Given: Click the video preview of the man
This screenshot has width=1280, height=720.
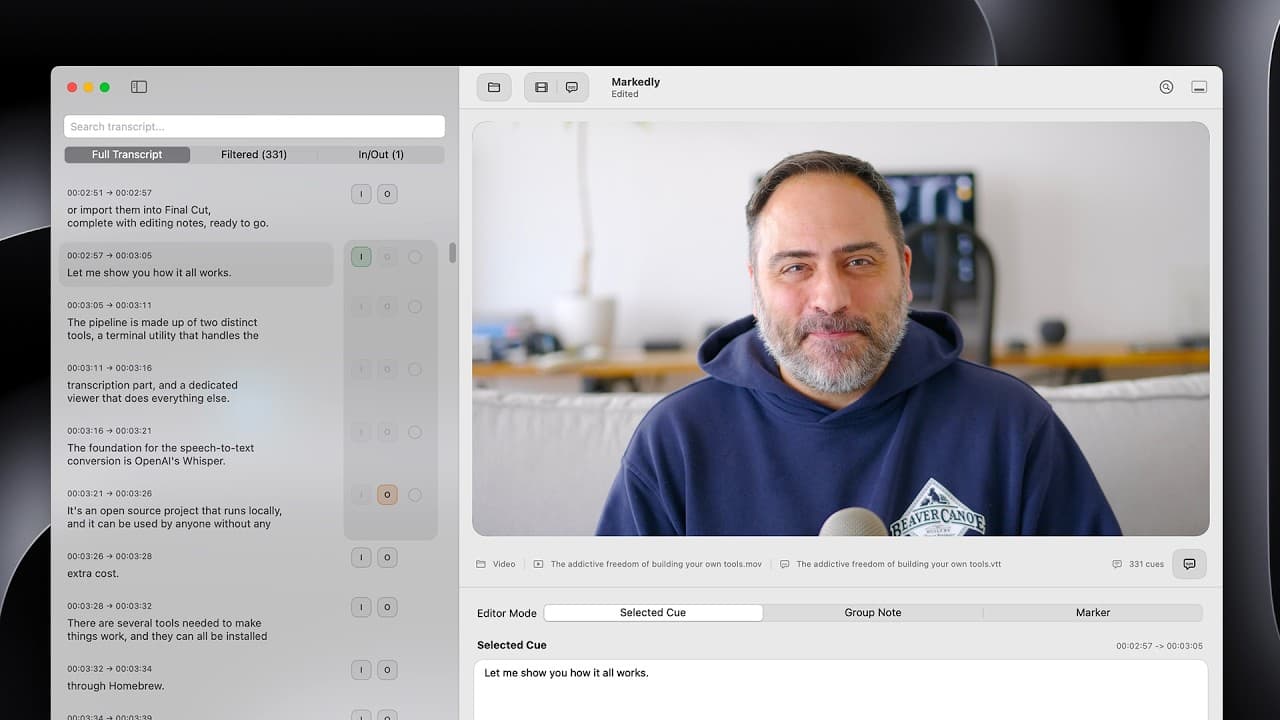Looking at the screenshot, I should pos(841,329).
